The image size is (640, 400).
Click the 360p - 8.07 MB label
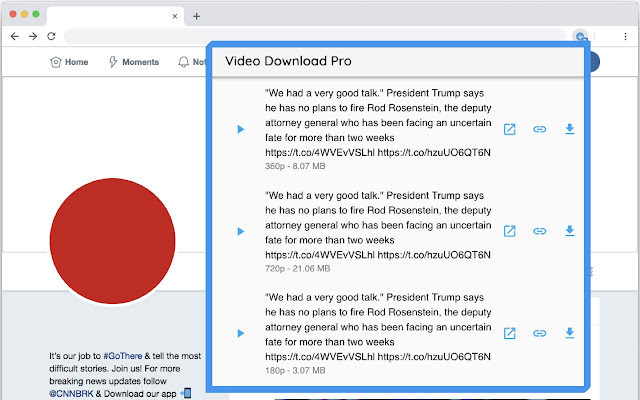tap(295, 166)
